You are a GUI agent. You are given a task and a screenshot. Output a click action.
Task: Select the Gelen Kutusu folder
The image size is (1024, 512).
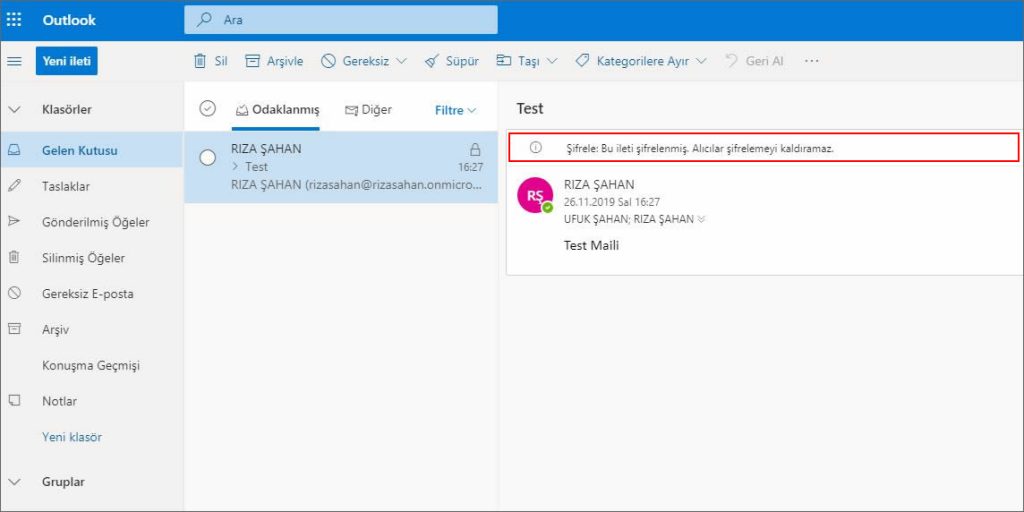pyautogui.click(x=91, y=150)
